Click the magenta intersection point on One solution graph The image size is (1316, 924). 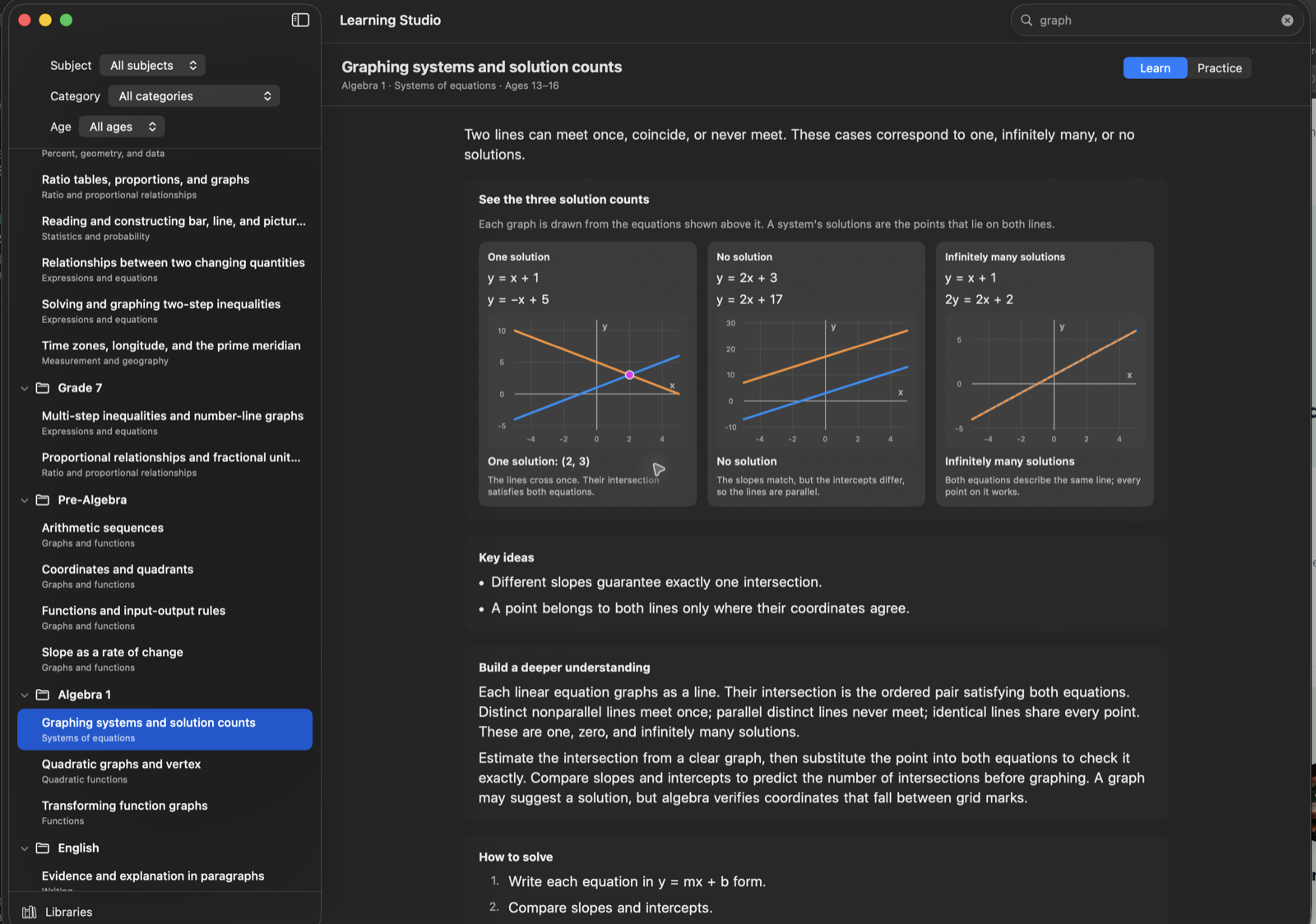point(629,375)
